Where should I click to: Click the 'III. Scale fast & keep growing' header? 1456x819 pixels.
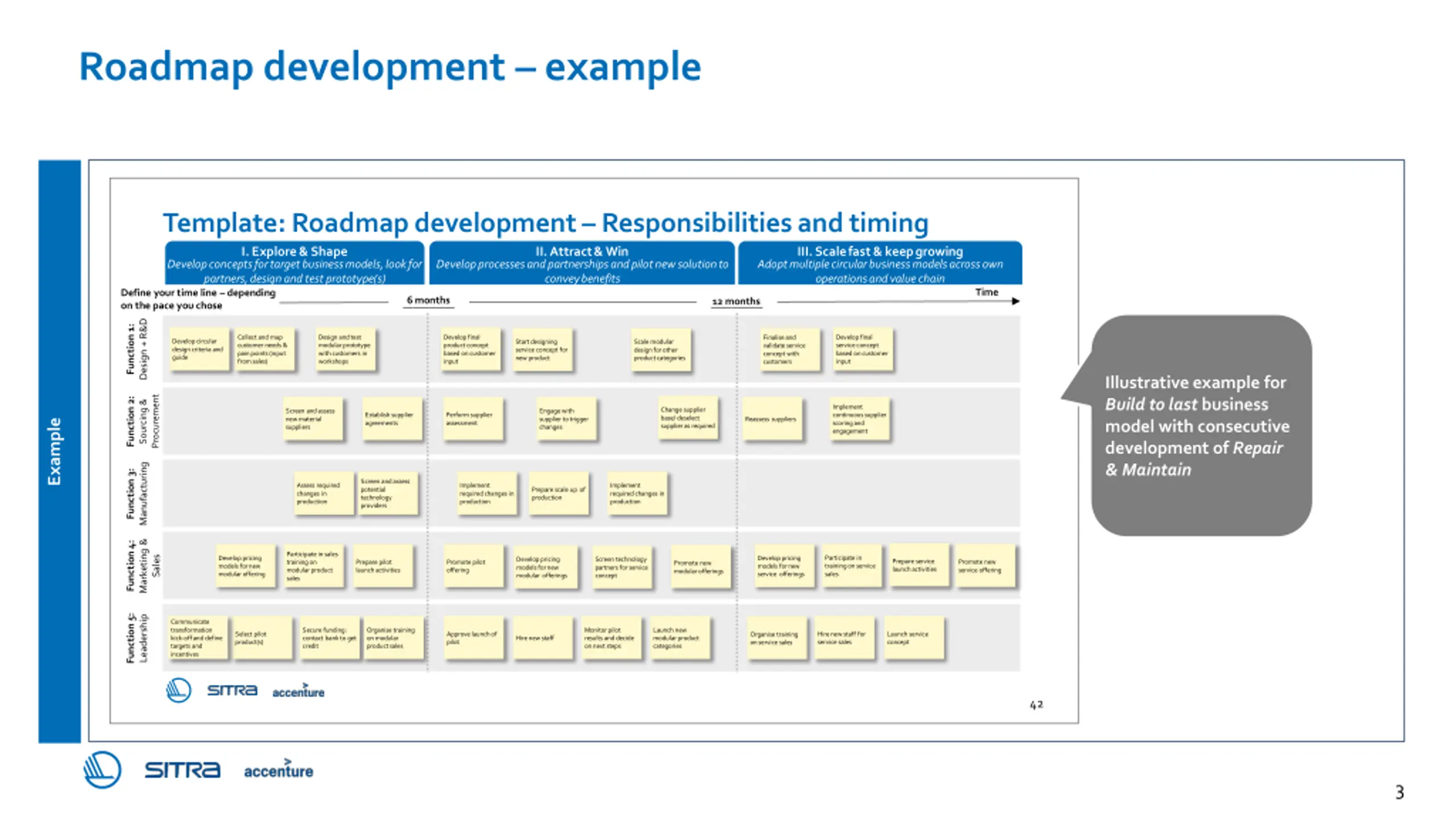pyautogui.click(x=880, y=263)
